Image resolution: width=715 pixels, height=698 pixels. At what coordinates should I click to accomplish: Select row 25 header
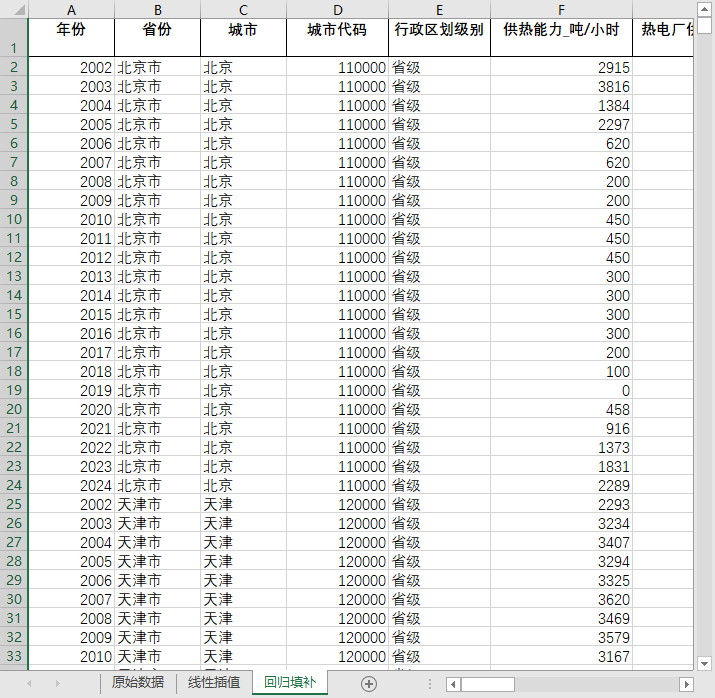click(x=14, y=504)
